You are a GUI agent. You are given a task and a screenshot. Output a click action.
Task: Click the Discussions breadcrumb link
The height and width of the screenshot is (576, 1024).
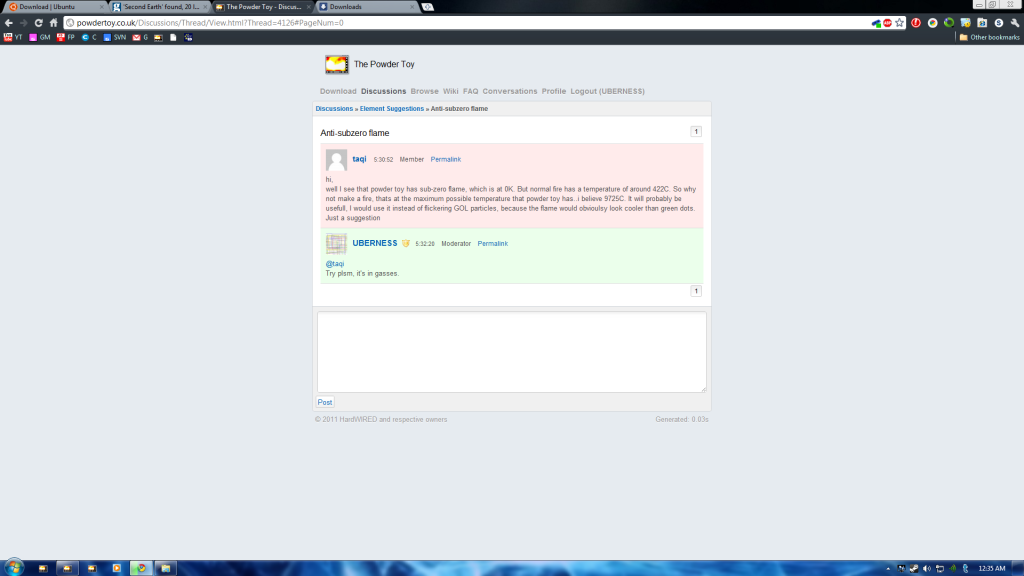[334, 108]
